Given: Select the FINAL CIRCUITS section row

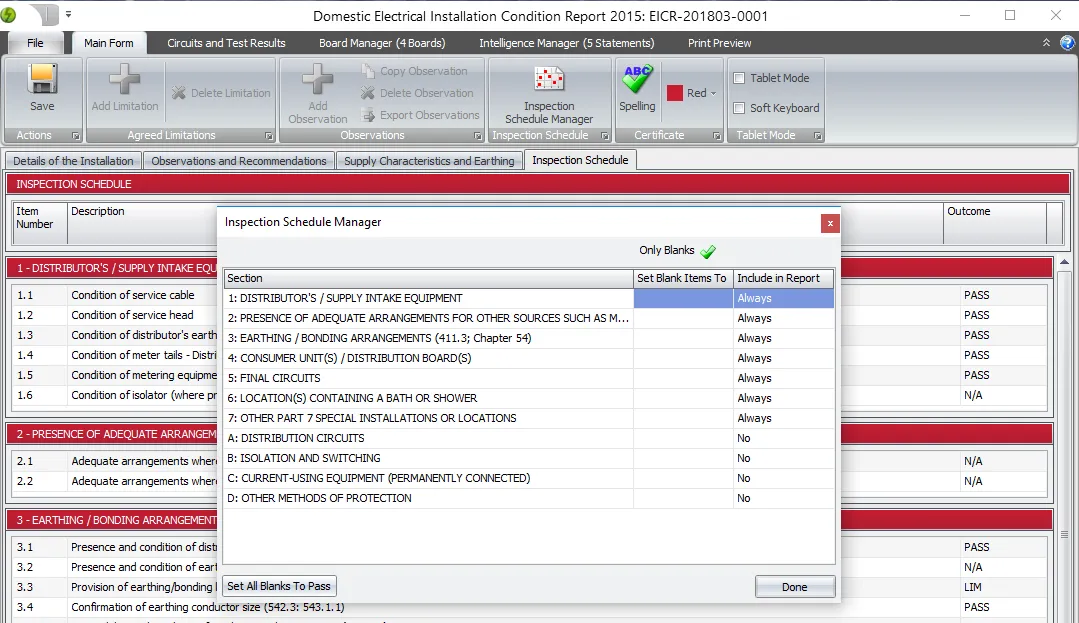Looking at the screenshot, I should pyautogui.click(x=400, y=378).
